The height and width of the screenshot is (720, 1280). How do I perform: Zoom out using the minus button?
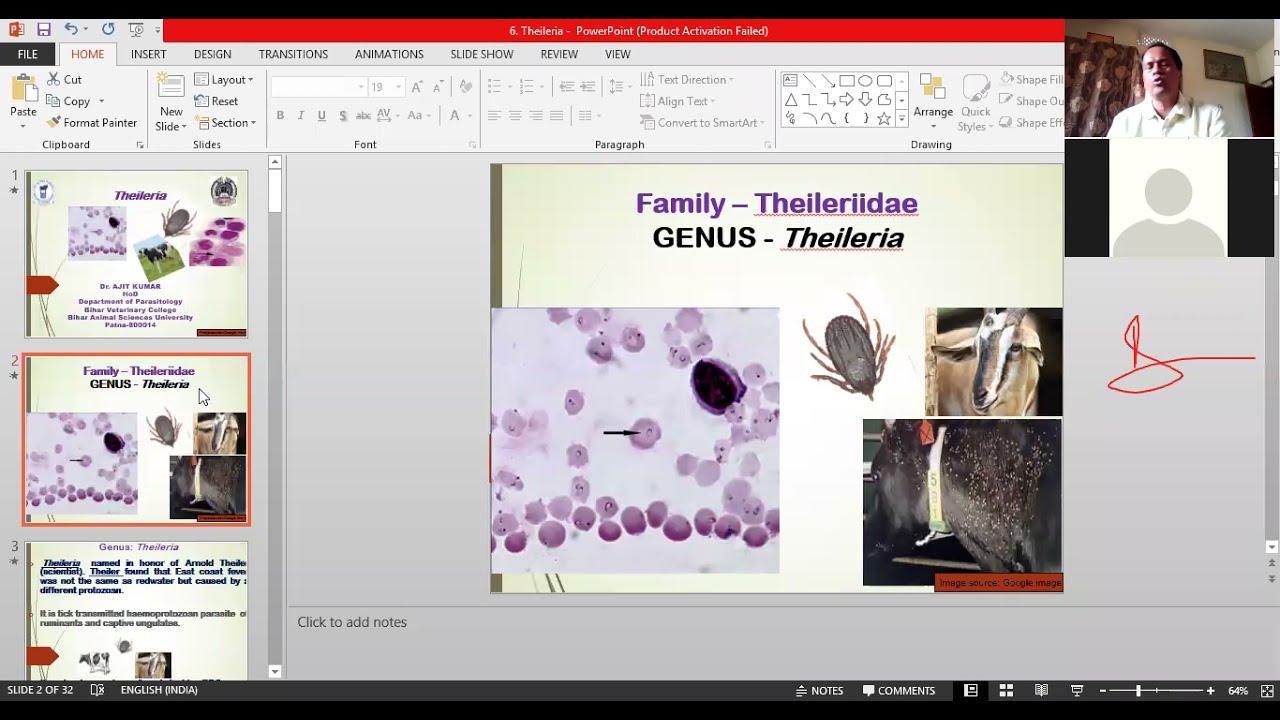coord(1103,690)
